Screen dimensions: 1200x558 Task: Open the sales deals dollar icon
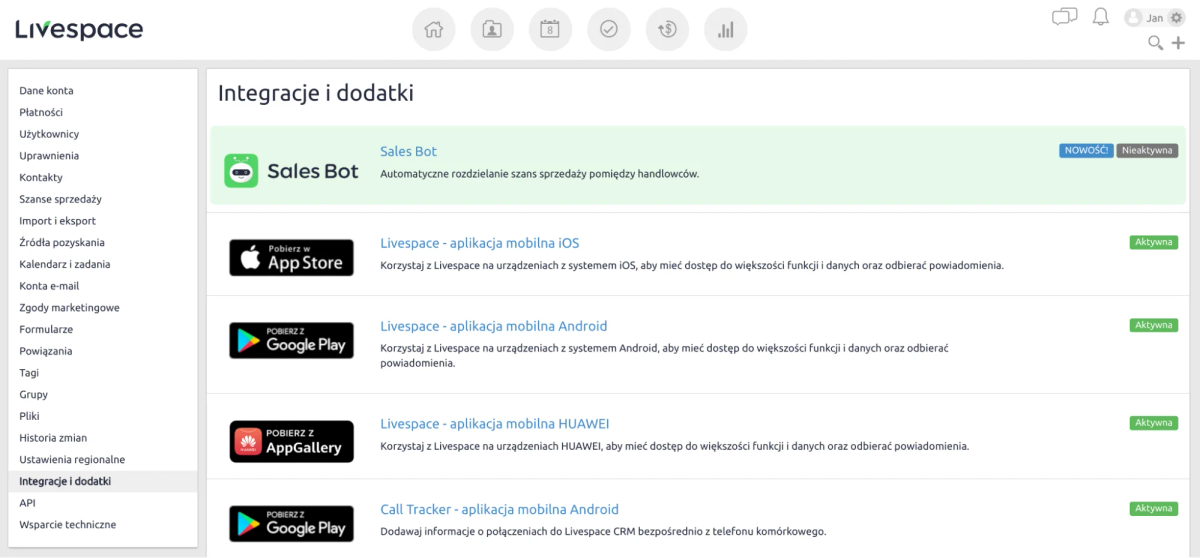coord(667,29)
